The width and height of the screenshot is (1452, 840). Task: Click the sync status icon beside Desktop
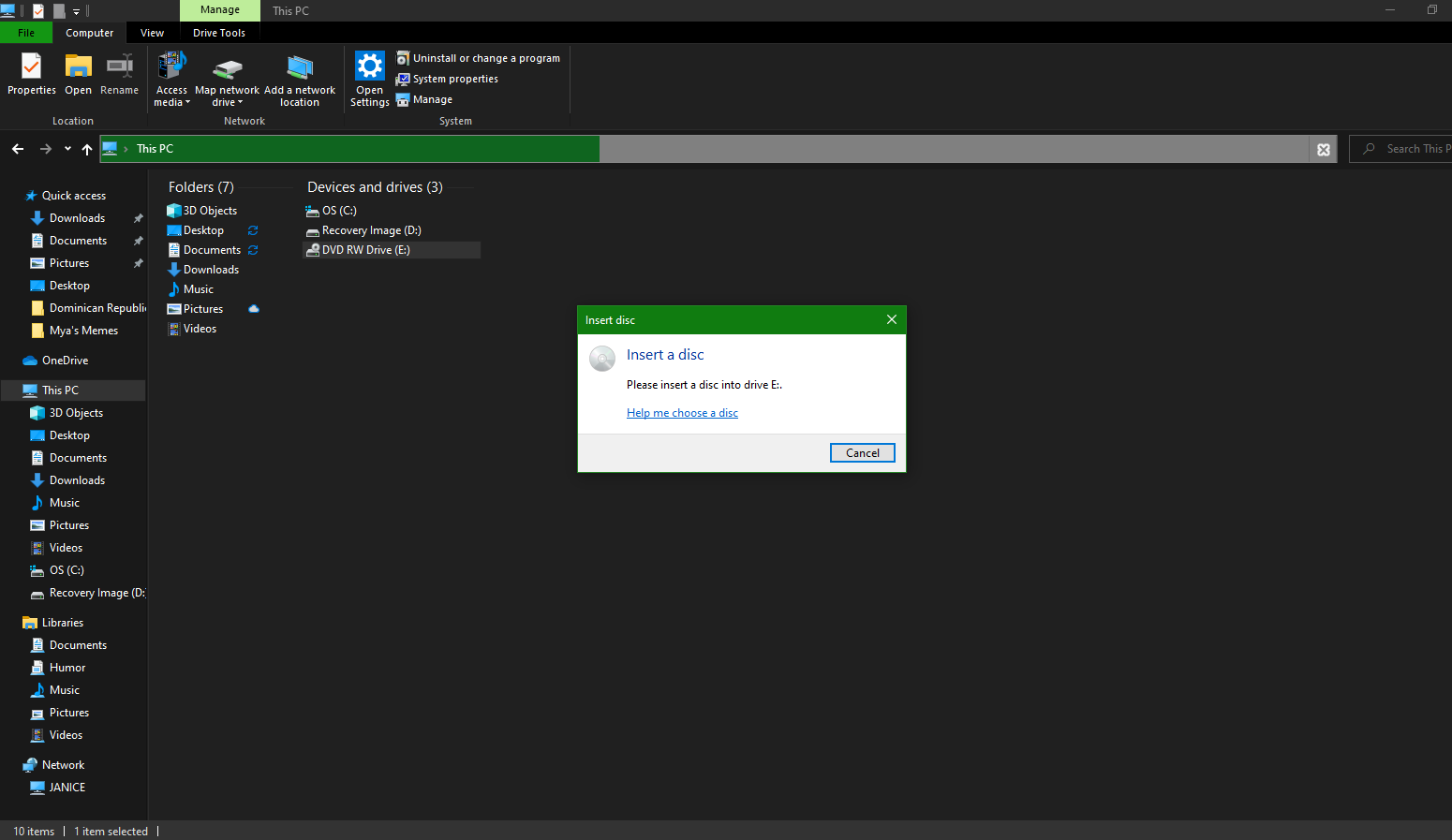253,230
